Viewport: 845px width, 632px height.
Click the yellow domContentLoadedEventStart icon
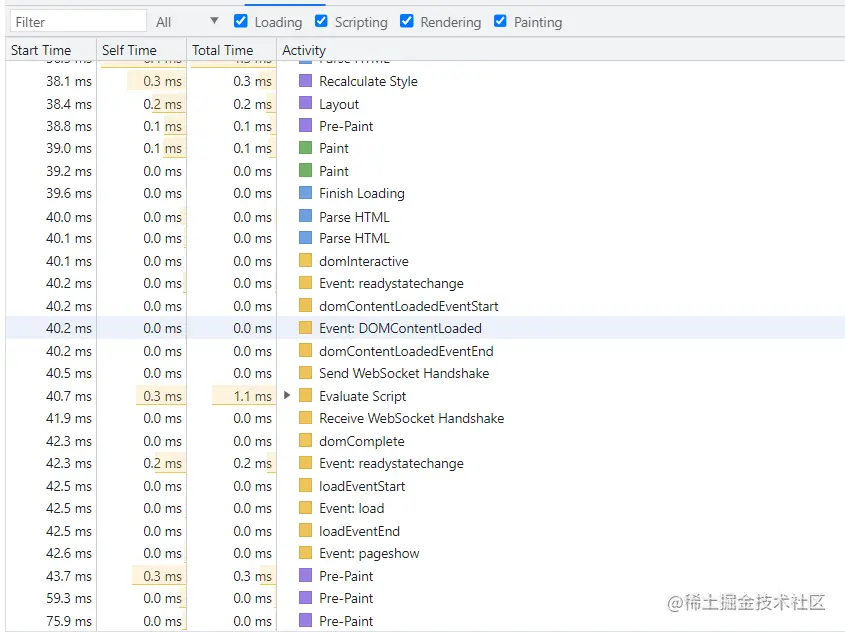click(x=306, y=306)
